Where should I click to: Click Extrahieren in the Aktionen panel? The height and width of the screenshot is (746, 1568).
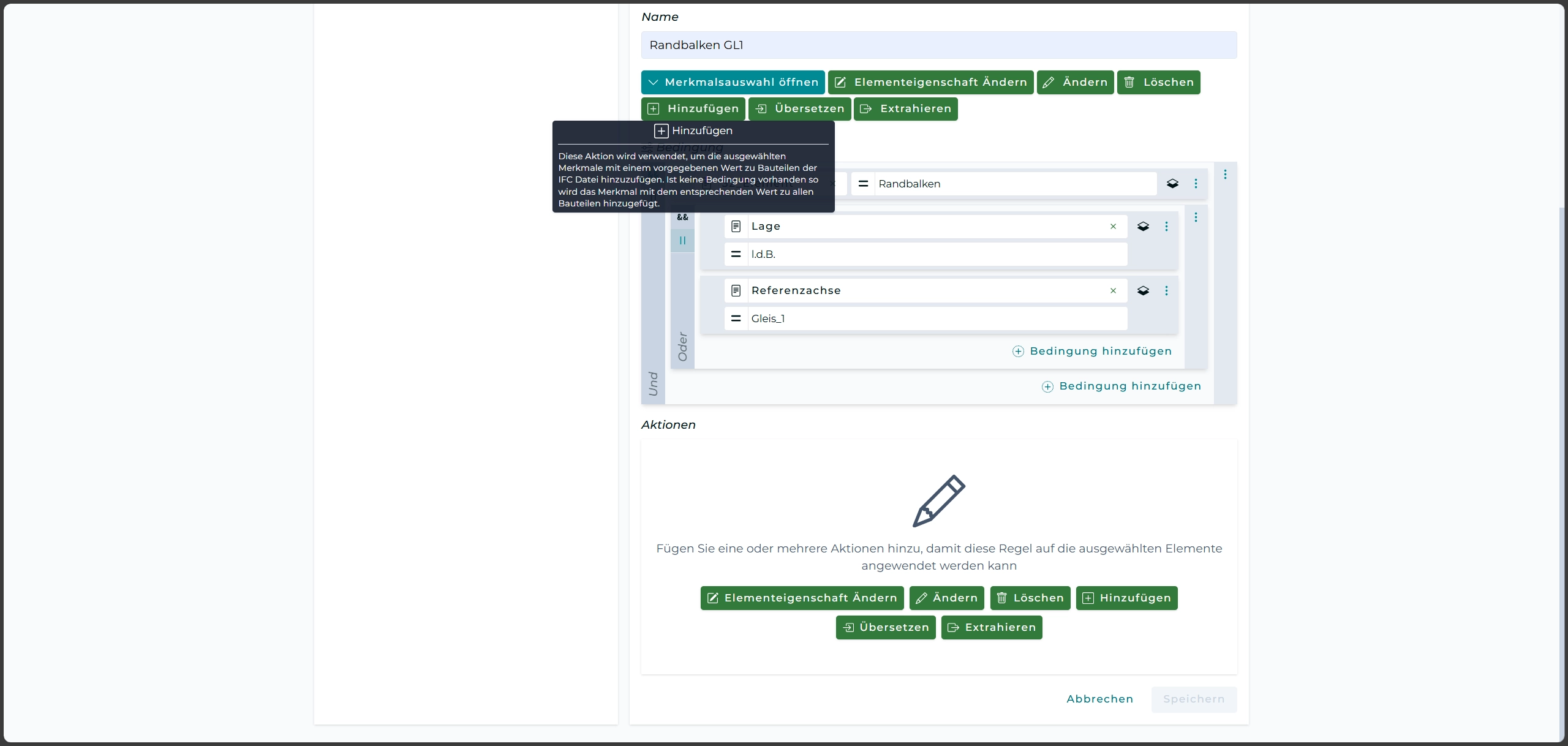click(x=991, y=627)
